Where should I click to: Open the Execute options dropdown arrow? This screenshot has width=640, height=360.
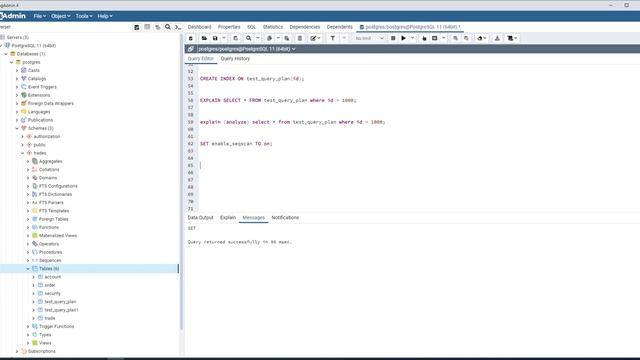coord(413,38)
